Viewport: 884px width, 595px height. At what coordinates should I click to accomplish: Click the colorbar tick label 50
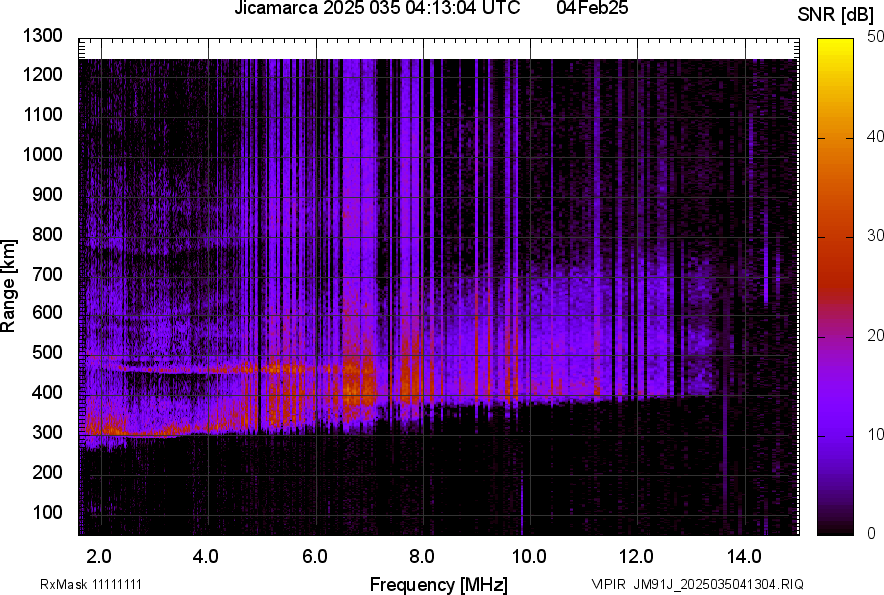coord(876,36)
